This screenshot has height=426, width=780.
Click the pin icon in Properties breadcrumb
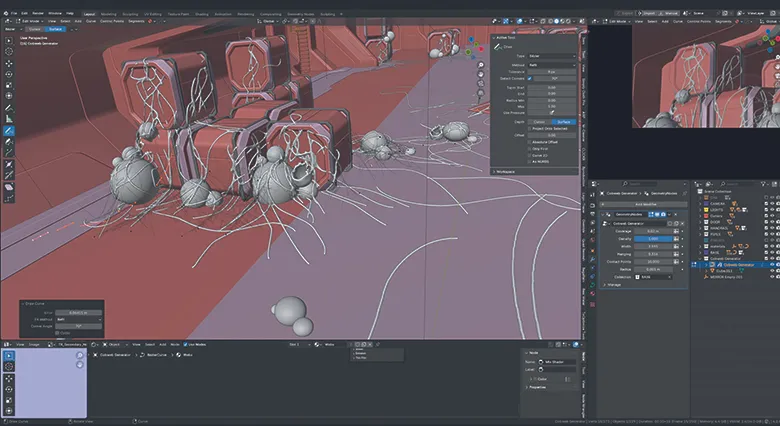pos(684,194)
